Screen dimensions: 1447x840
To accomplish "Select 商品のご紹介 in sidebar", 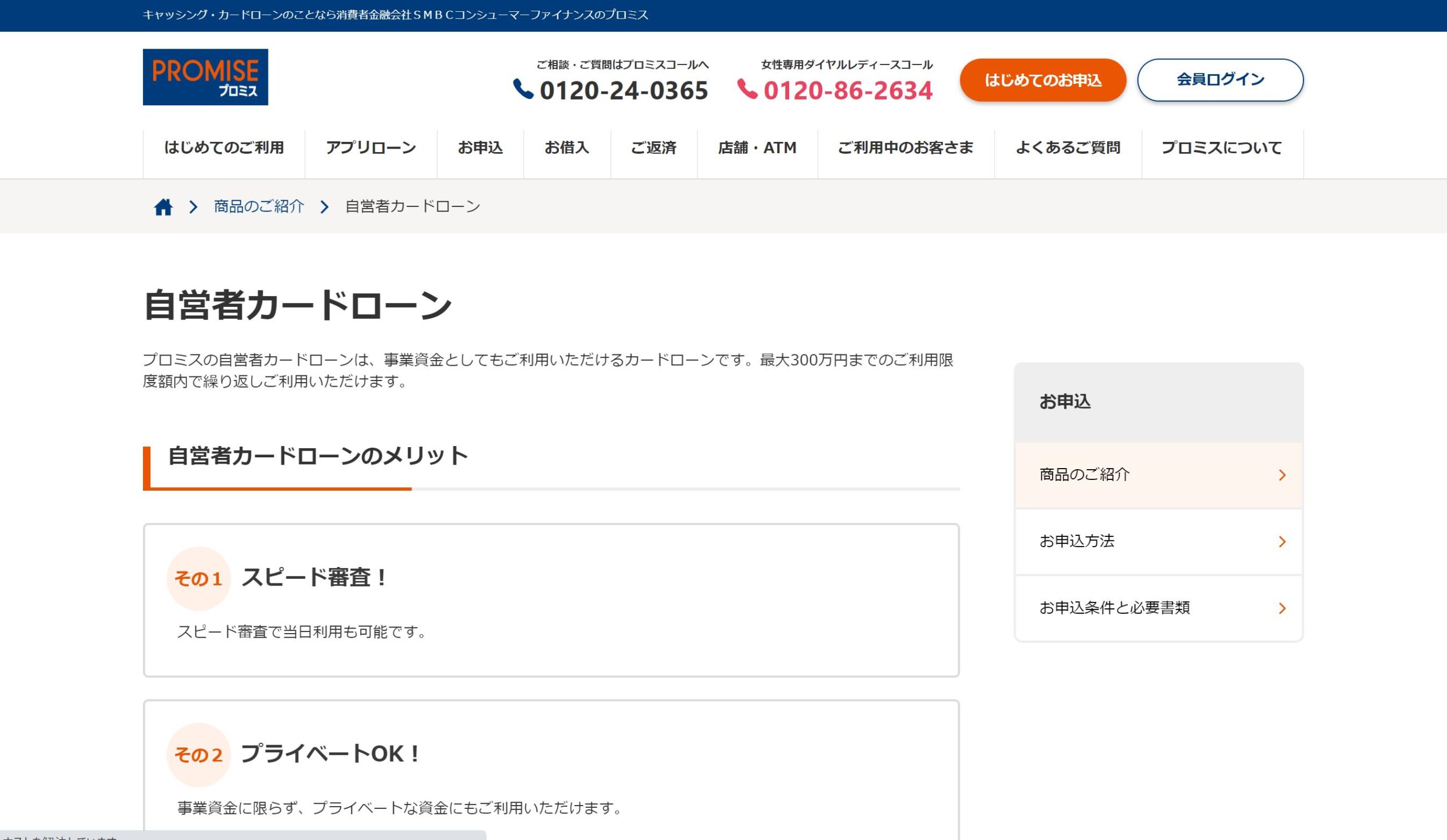I will tap(1159, 475).
